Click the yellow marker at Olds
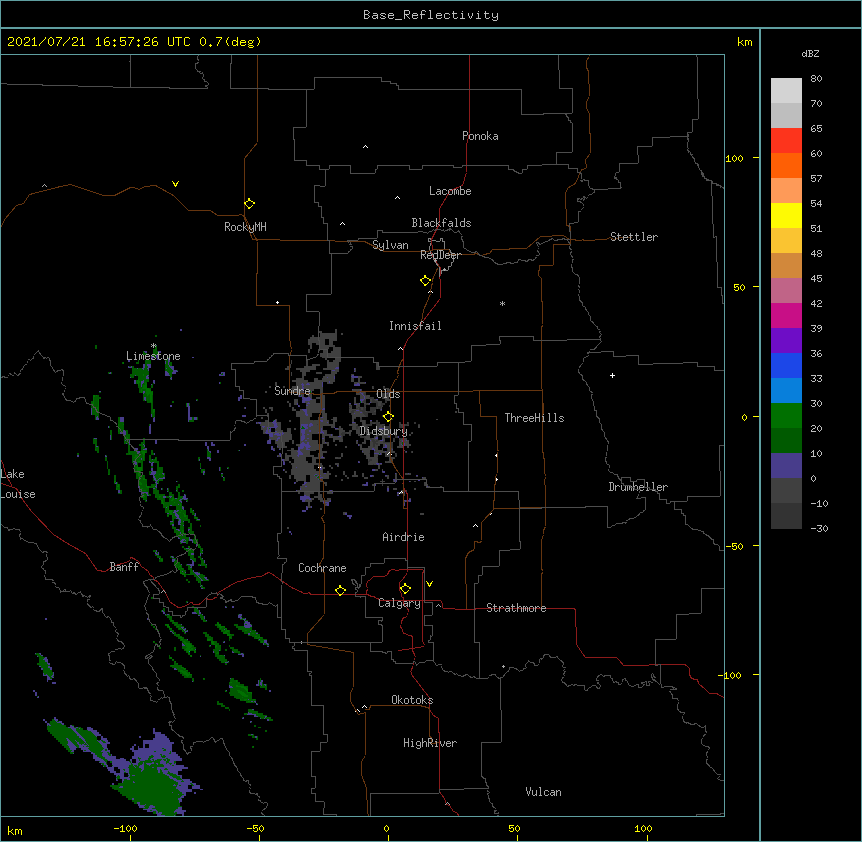This screenshot has width=862, height=842. 388,416
